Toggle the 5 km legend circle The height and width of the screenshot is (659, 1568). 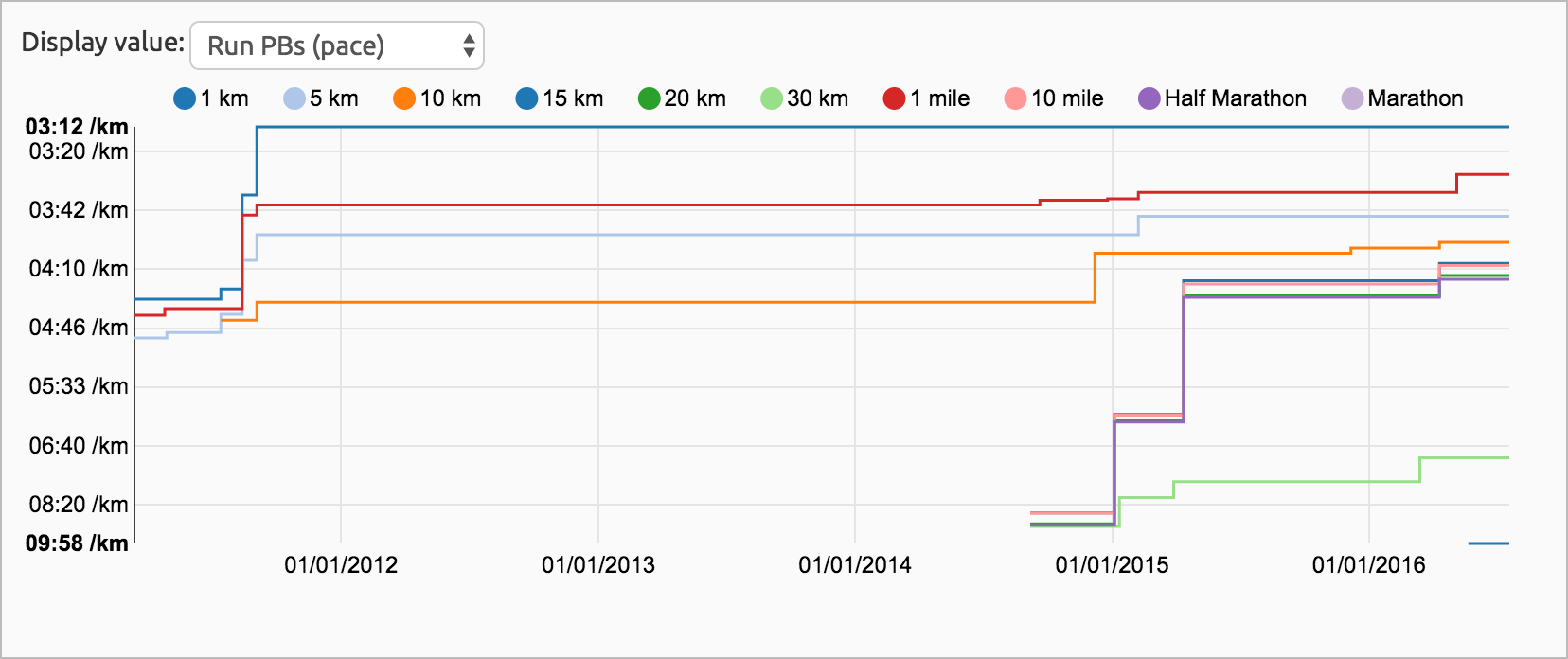coord(294,98)
